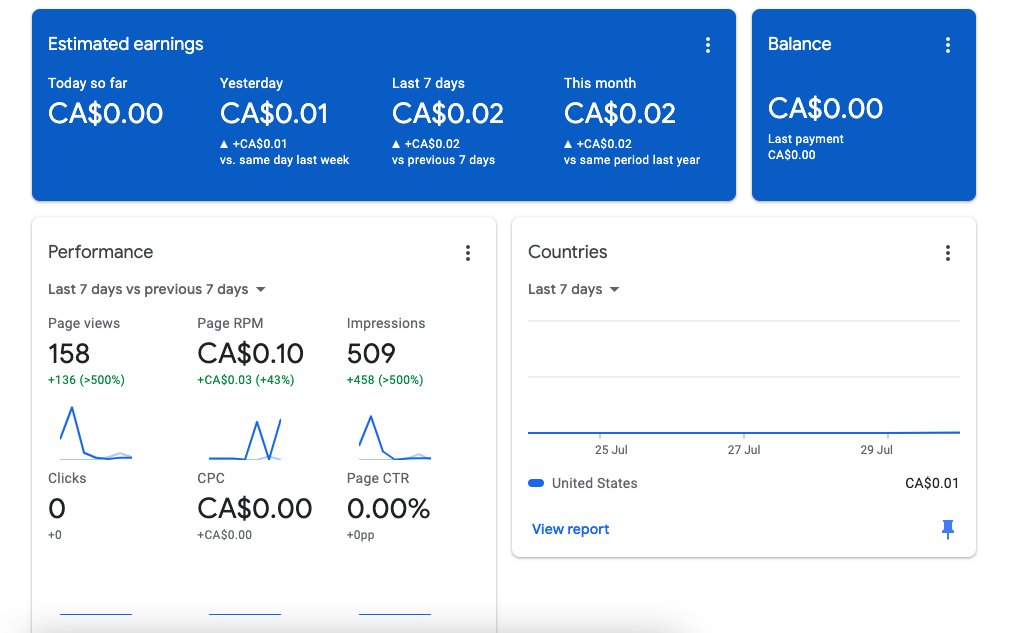Viewport: 1020px width, 633px height.
Task: Open the Estimated earnings card options menu
Action: [708, 45]
